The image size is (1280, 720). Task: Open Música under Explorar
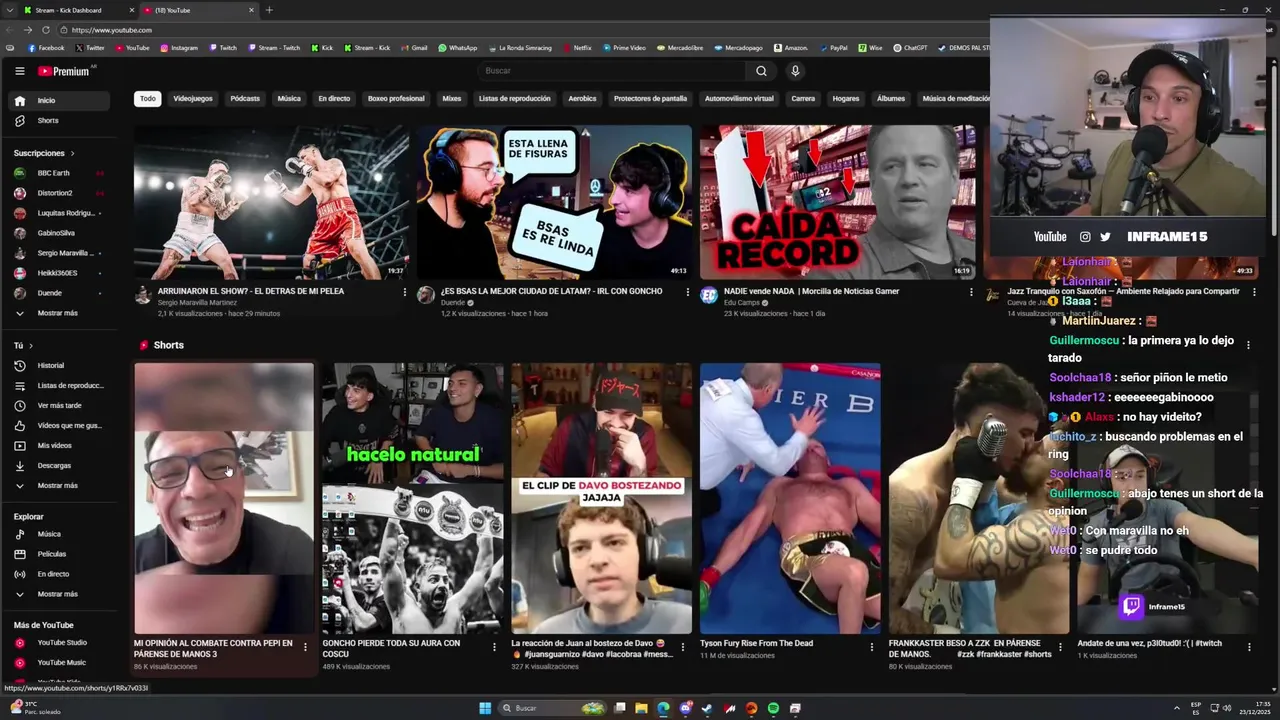tap(60, 534)
